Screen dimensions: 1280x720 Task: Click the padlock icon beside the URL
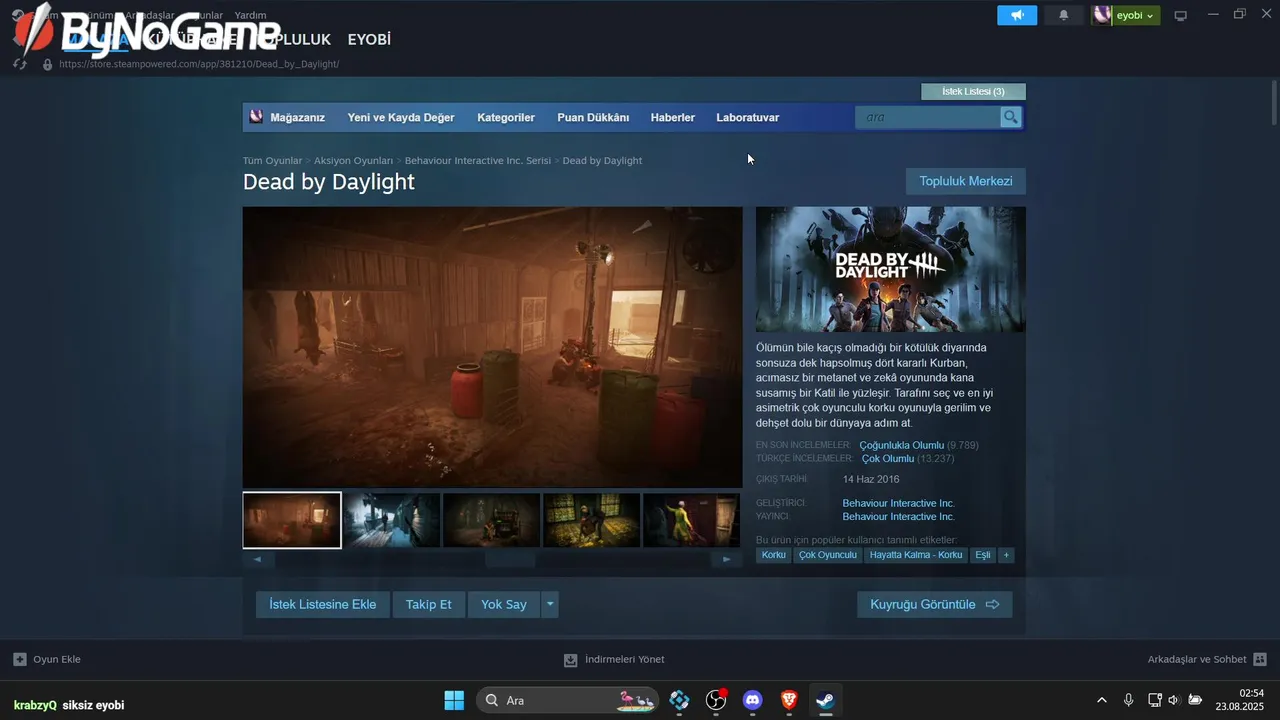47,64
